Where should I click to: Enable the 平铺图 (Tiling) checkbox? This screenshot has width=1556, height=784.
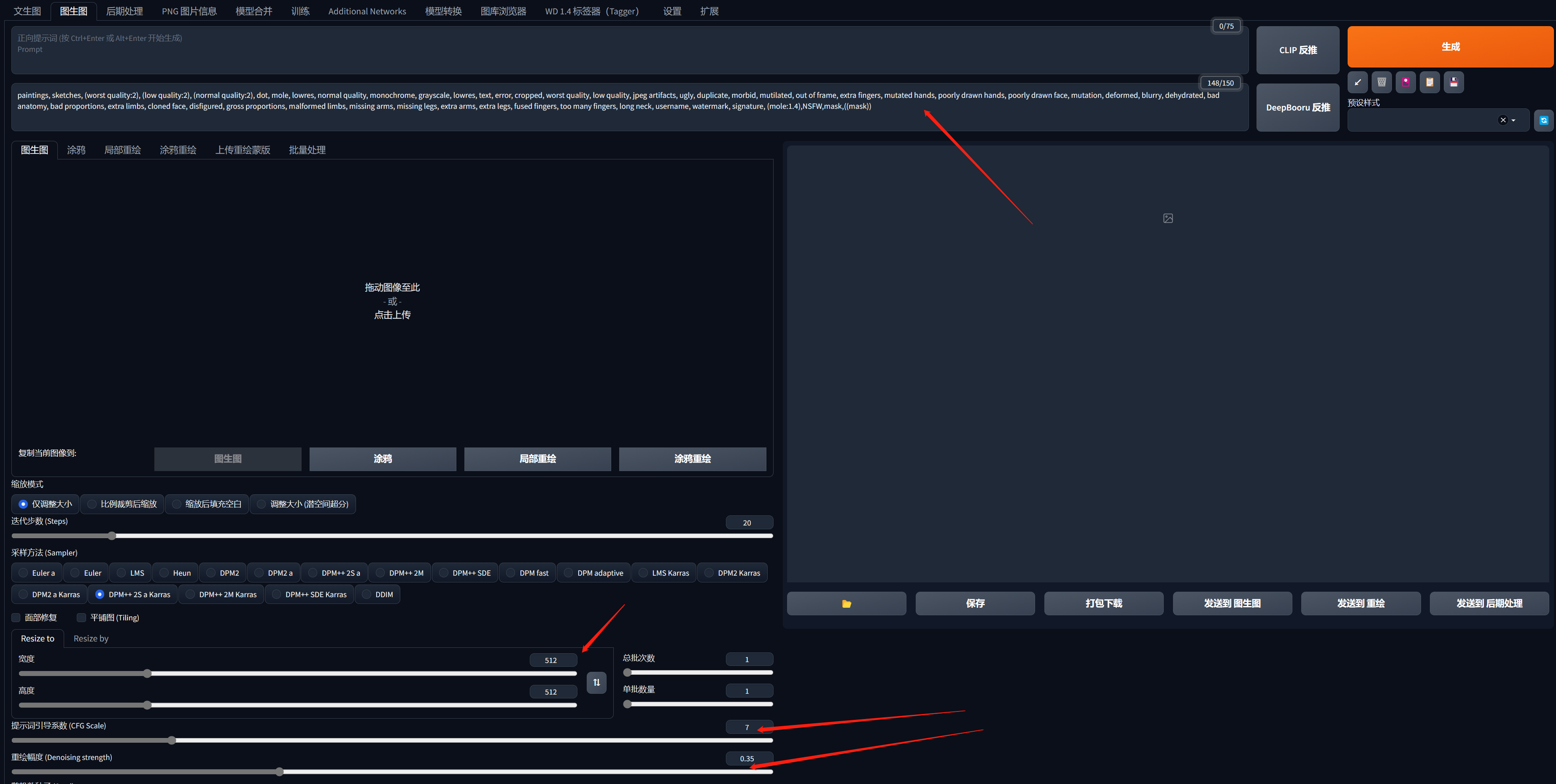coord(81,617)
